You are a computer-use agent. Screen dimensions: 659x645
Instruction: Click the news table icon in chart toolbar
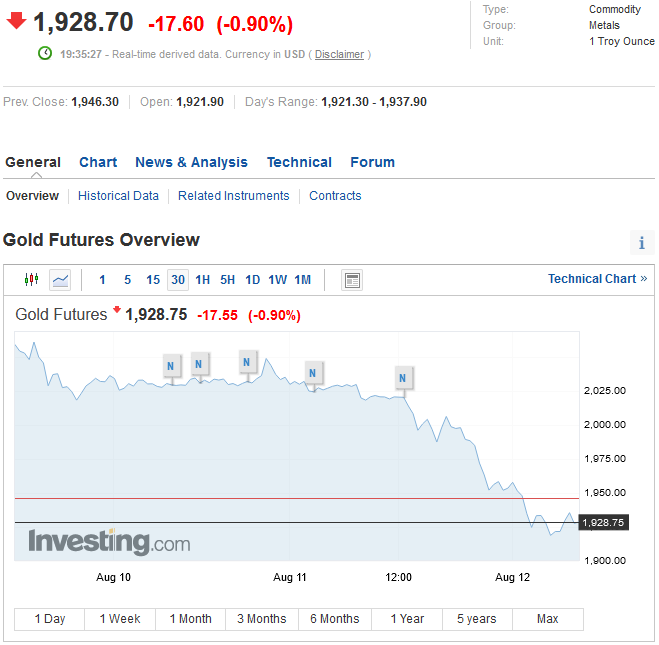[352, 280]
